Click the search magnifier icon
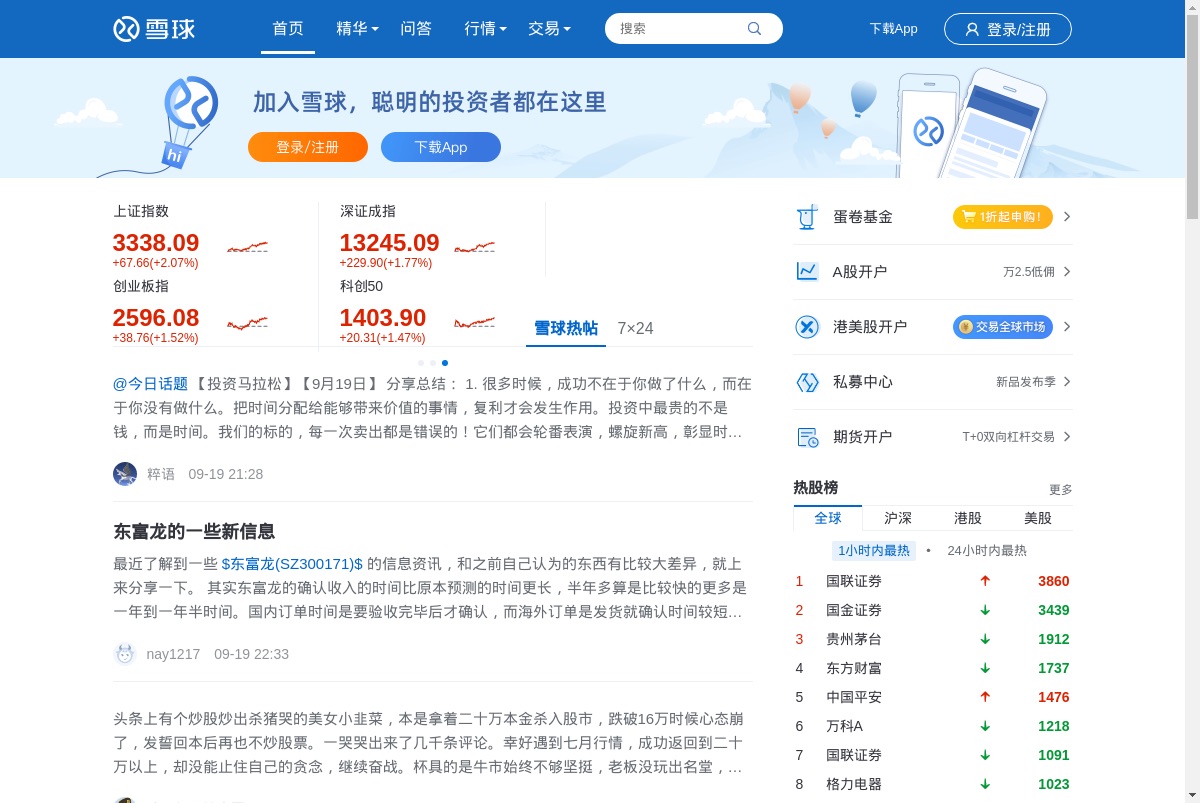This screenshot has height=803, width=1200. pos(754,28)
